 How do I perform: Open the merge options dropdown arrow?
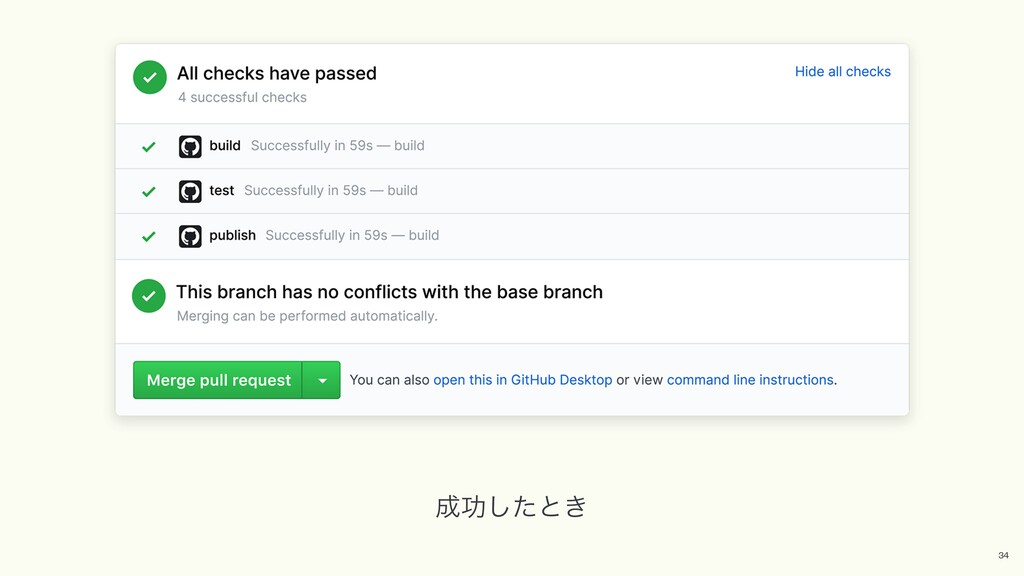pyautogui.click(x=322, y=380)
